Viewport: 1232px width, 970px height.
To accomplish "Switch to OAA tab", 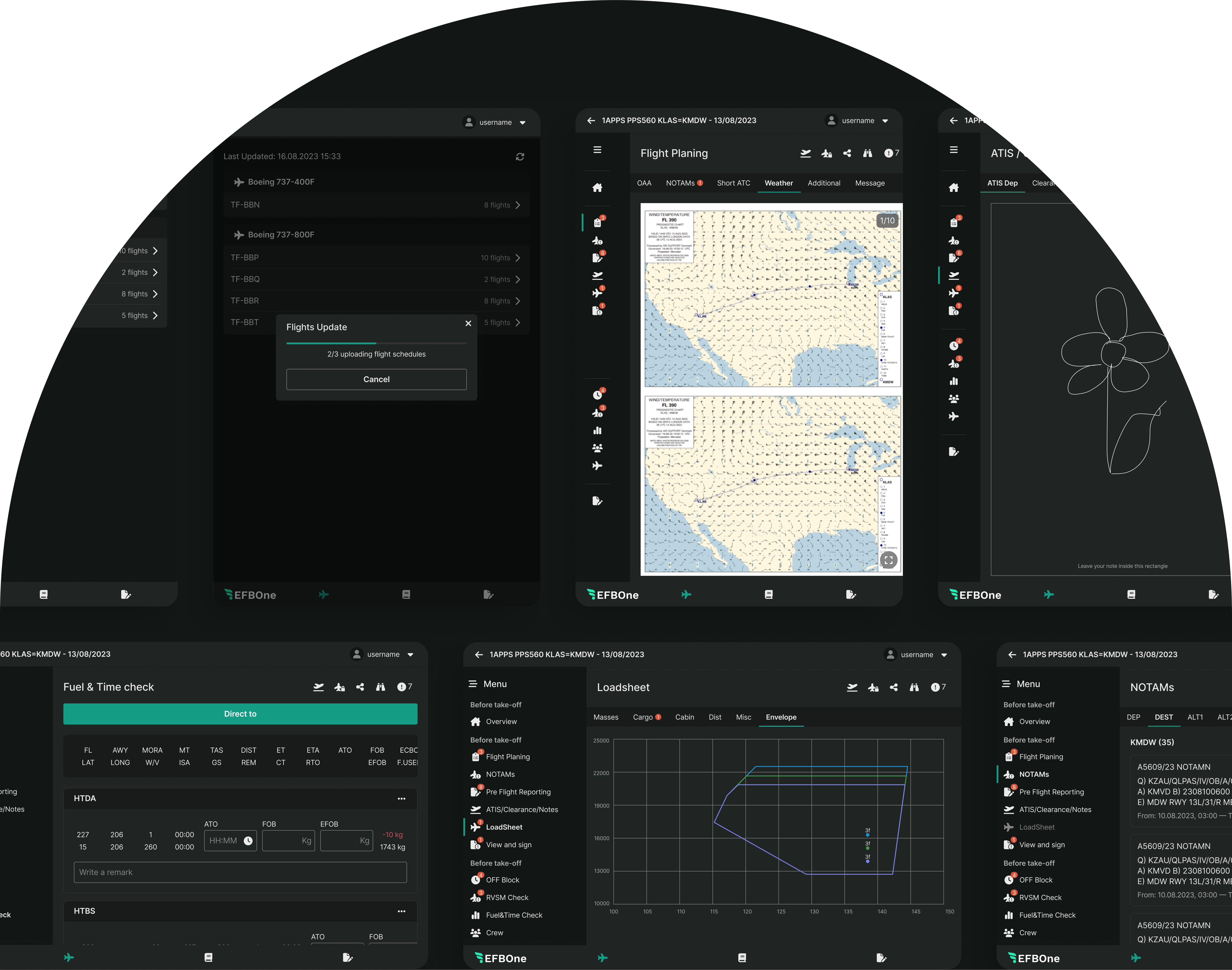I will pyautogui.click(x=644, y=183).
